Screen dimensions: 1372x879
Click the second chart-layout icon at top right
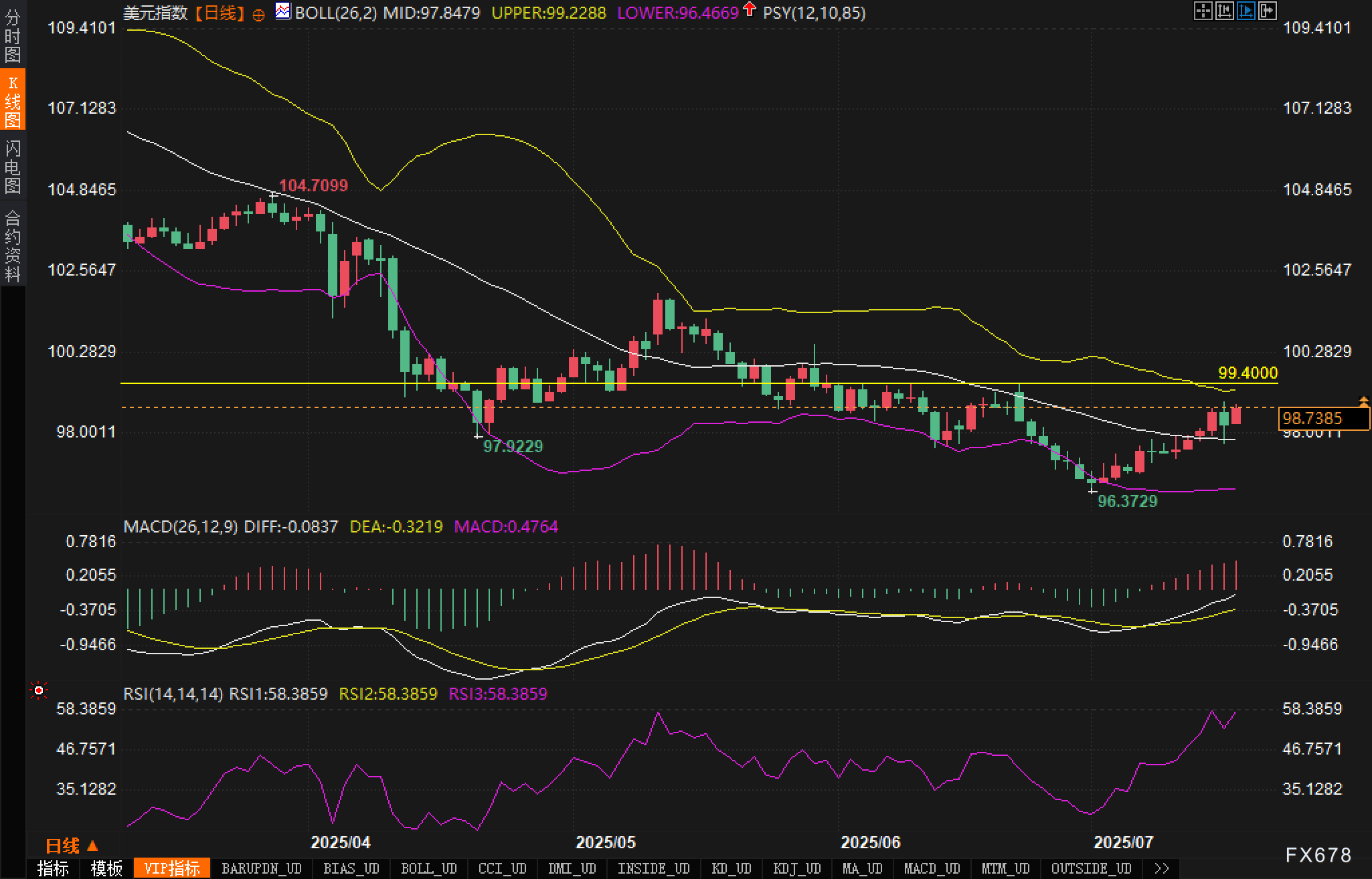(x=1224, y=11)
